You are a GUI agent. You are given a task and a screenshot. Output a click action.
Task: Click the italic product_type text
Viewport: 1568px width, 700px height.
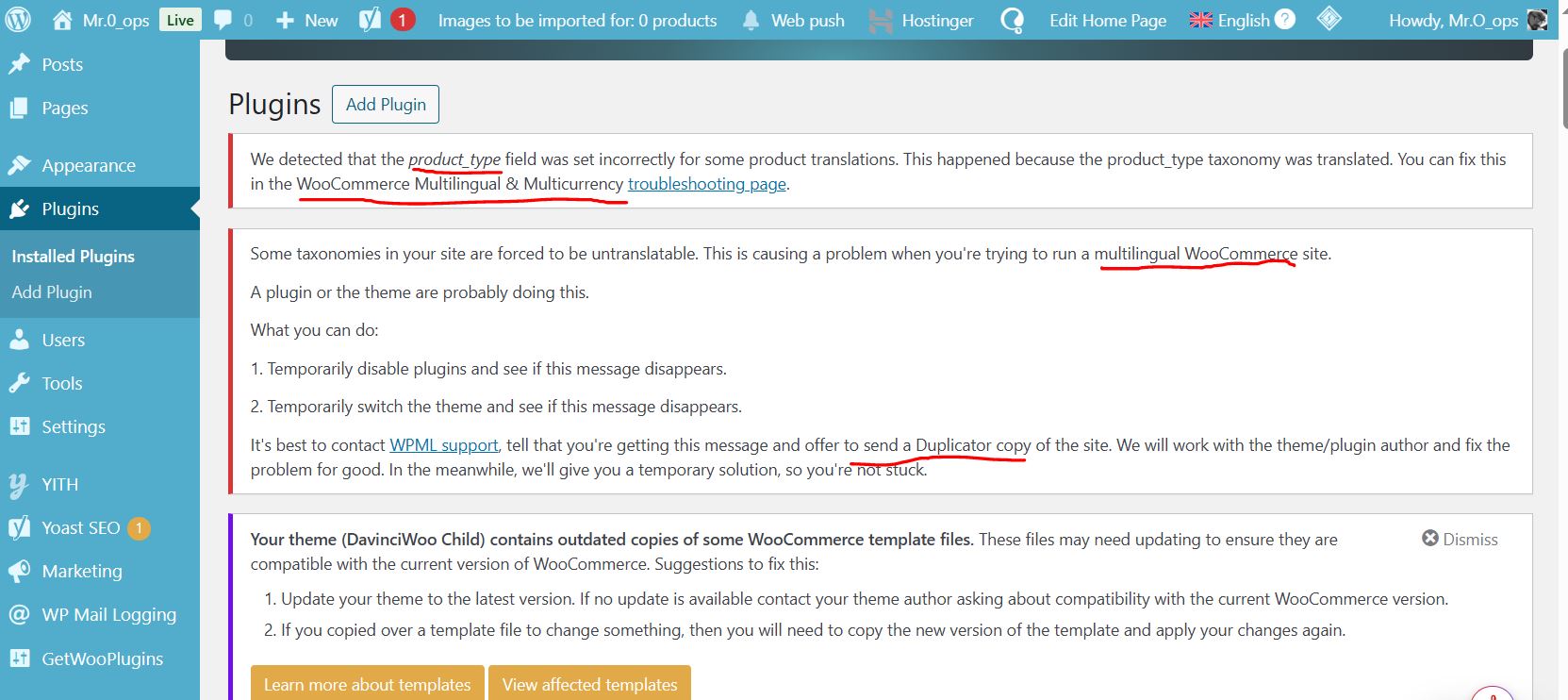tap(454, 159)
